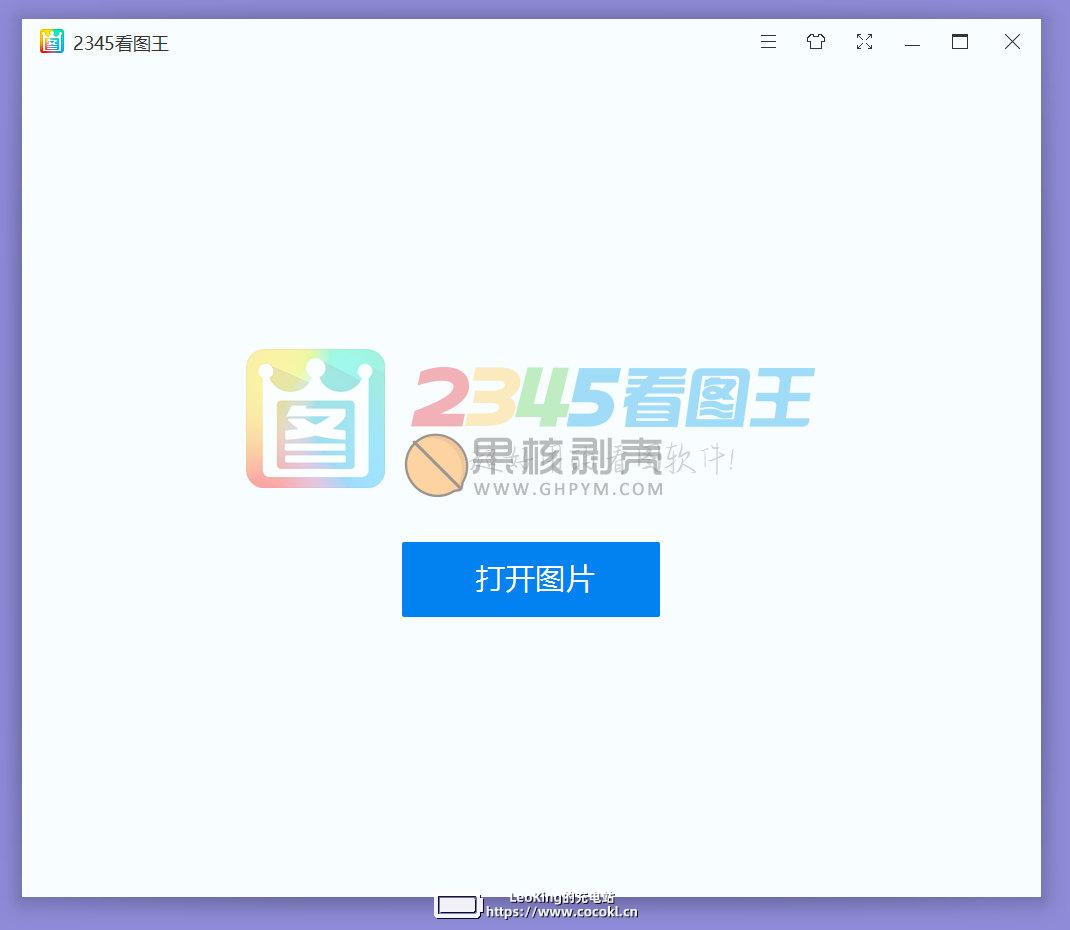This screenshot has width=1070, height=930.
Task: Maximize the 2345看图王 window
Action: 960,42
